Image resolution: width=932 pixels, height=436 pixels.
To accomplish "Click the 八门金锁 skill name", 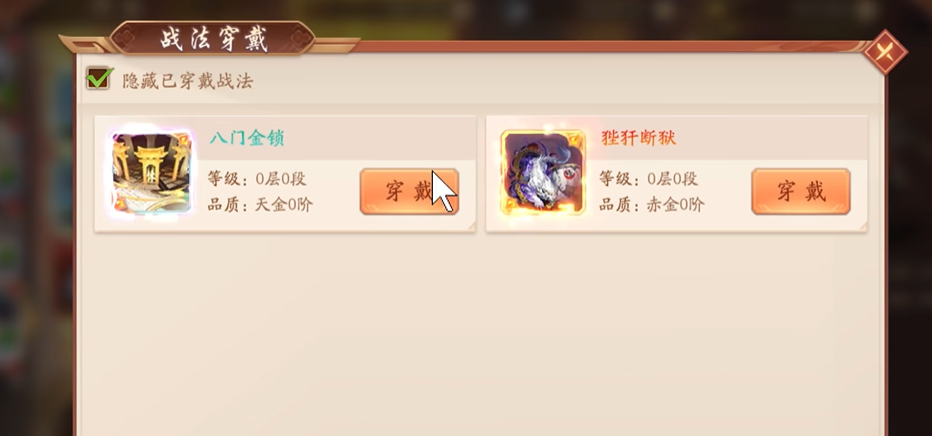I will click(x=247, y=138).
